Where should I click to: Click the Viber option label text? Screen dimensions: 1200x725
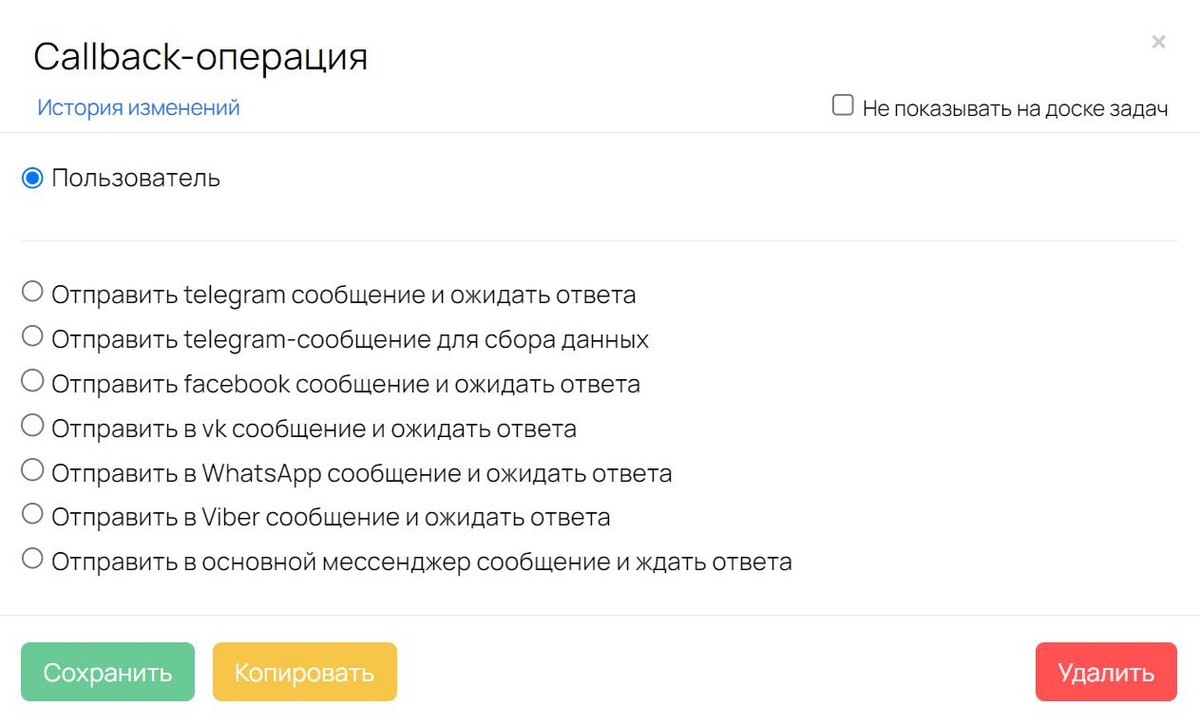331,517
